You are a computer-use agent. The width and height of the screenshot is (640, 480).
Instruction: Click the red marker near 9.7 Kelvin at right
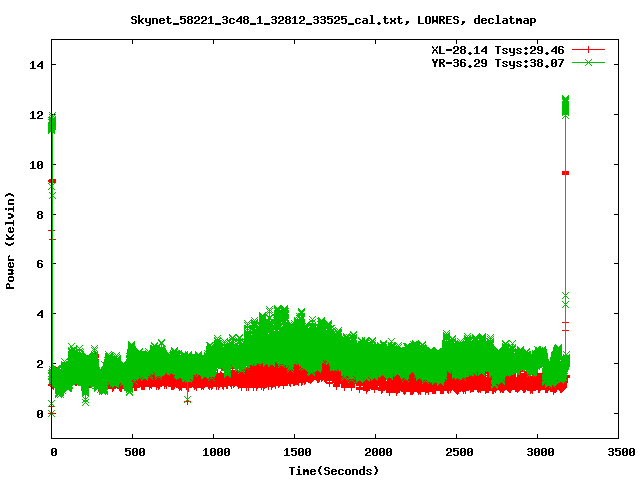pos(565,173)
